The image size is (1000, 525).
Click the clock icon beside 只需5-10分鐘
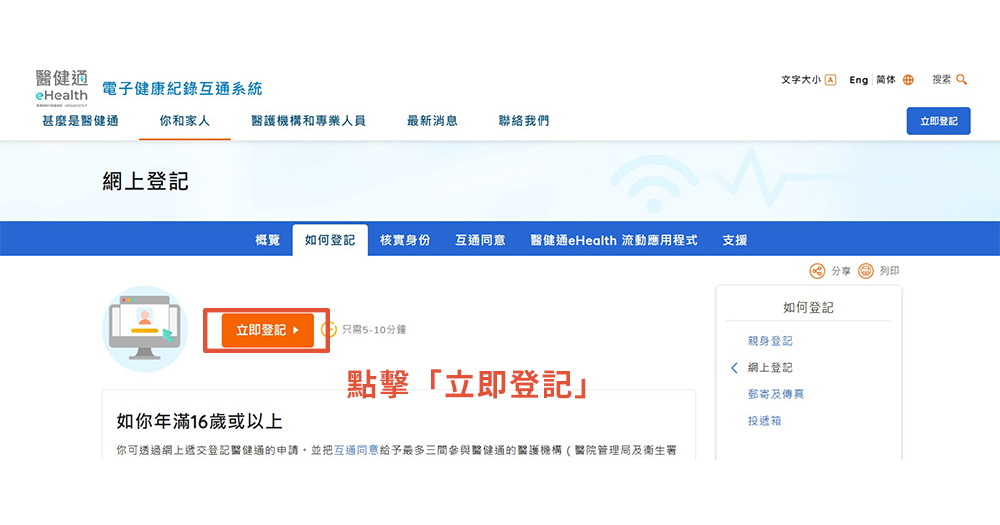point(329,329)
